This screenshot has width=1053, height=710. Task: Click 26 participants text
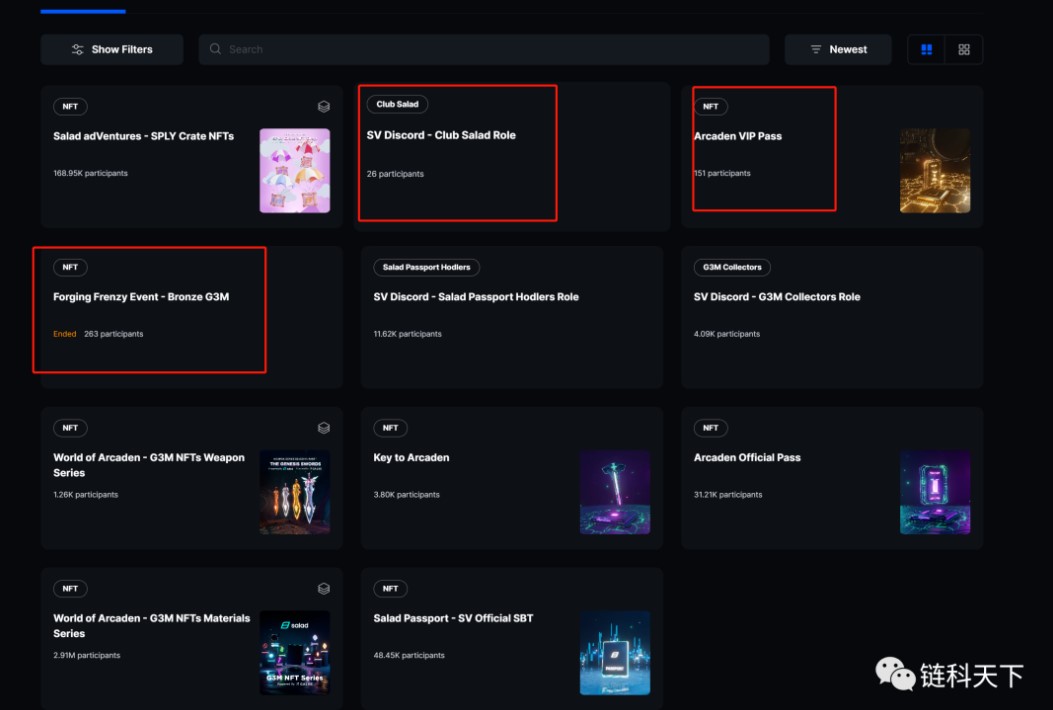coord(395,174)
